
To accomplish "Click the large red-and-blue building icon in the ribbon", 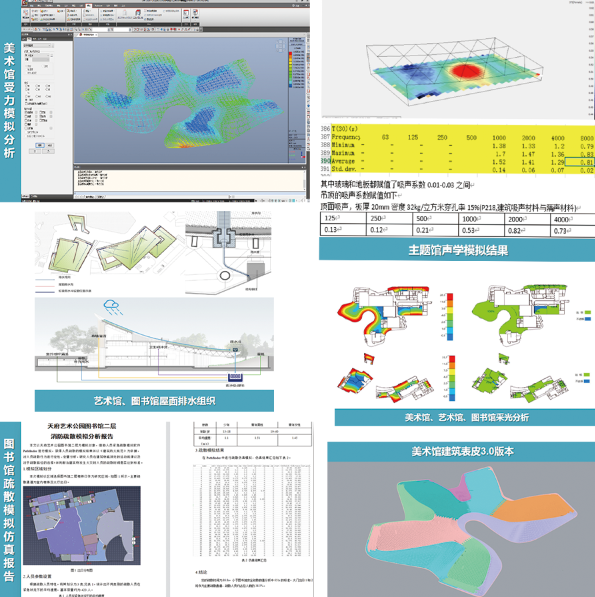I will (138, 12).
